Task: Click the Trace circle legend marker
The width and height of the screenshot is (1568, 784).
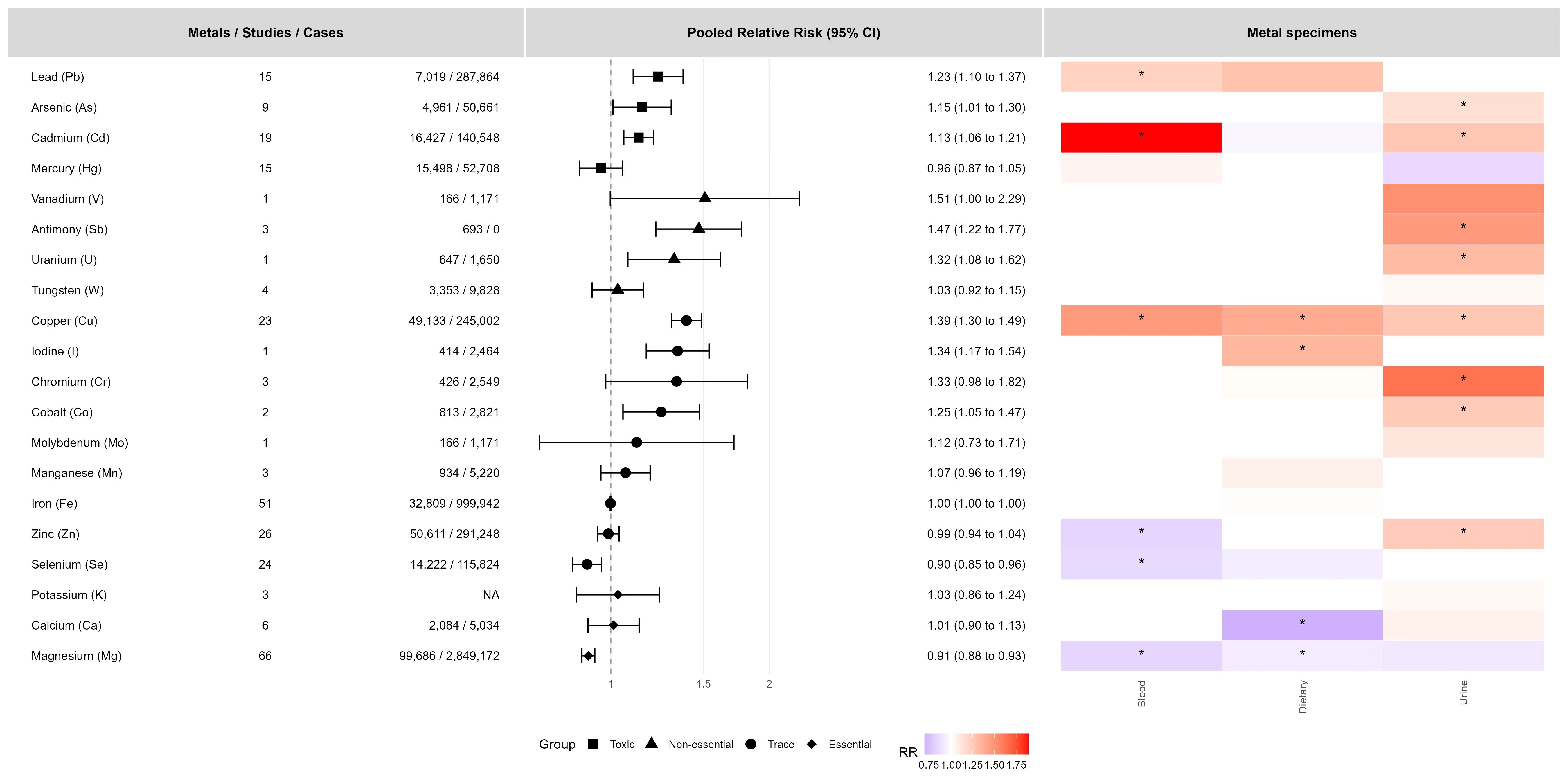Action: pos(751,744)
